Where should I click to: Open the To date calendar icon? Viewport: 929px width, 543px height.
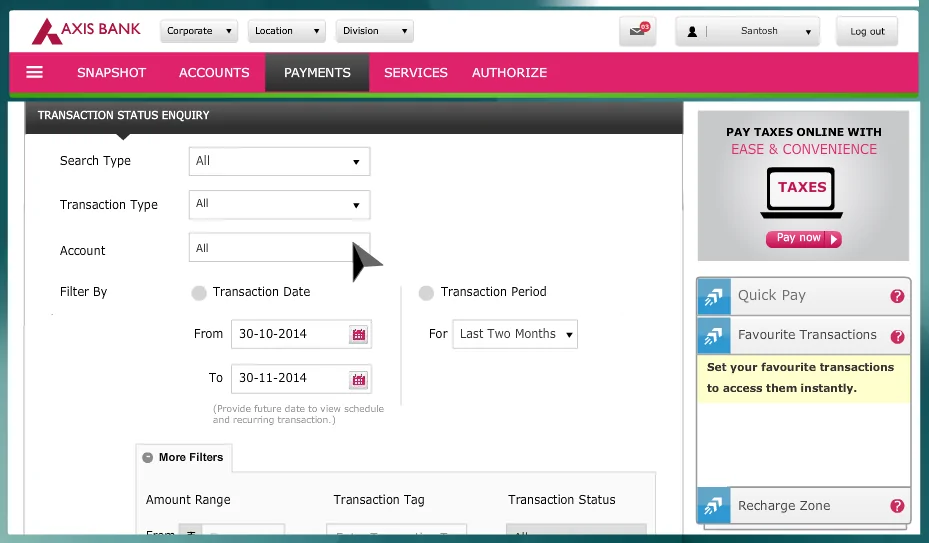(358, 379)
